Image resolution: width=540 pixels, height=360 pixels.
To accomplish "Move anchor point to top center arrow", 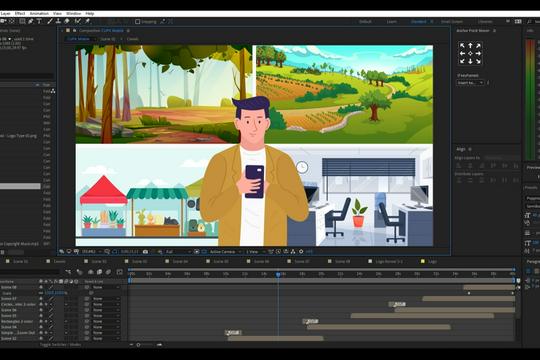I will (470, 45).
